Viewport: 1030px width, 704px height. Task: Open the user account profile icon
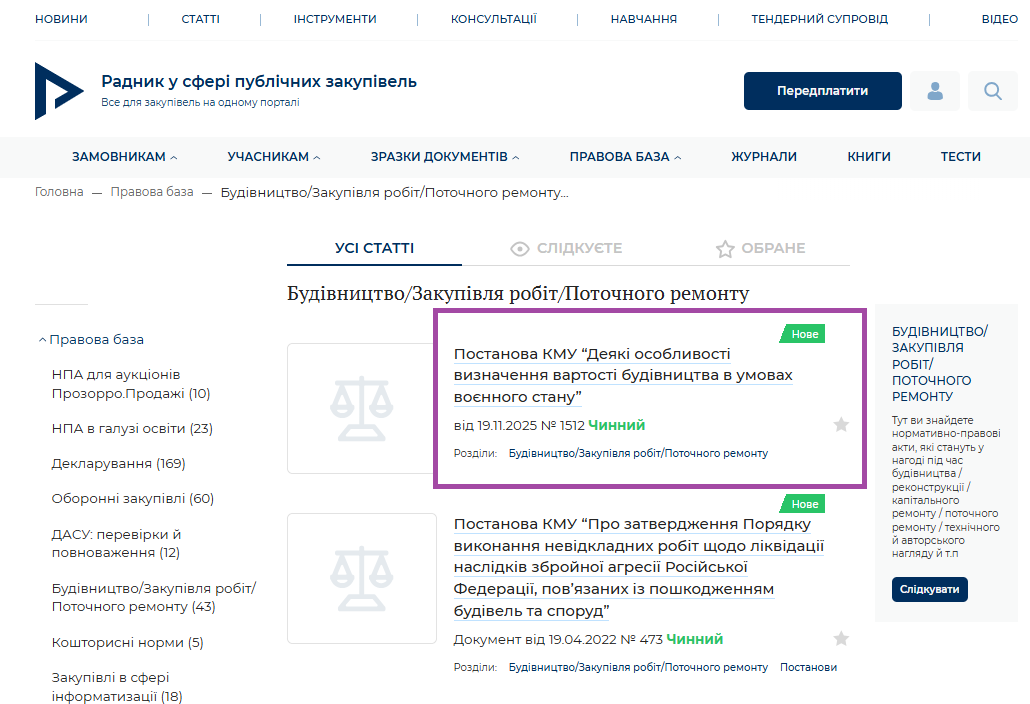tap(935, 91)
